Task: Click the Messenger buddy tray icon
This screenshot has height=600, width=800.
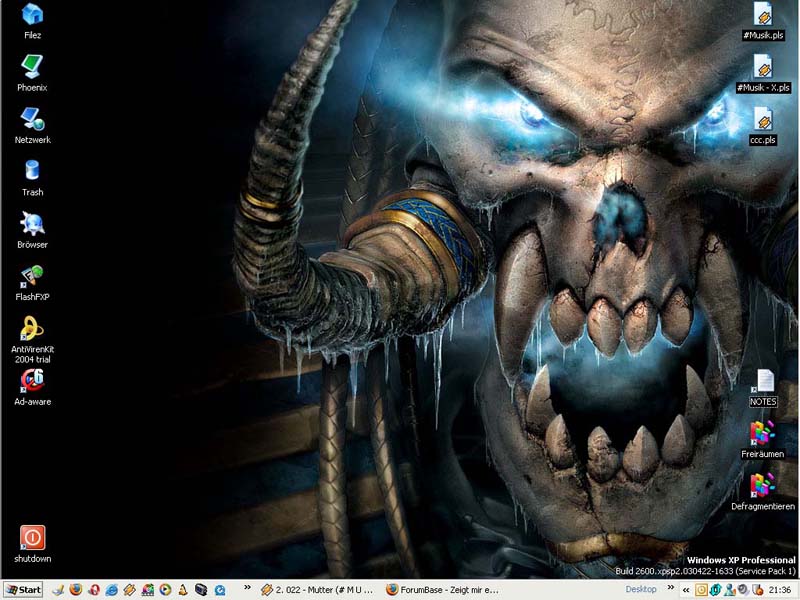Action: (x=730, y=590)
